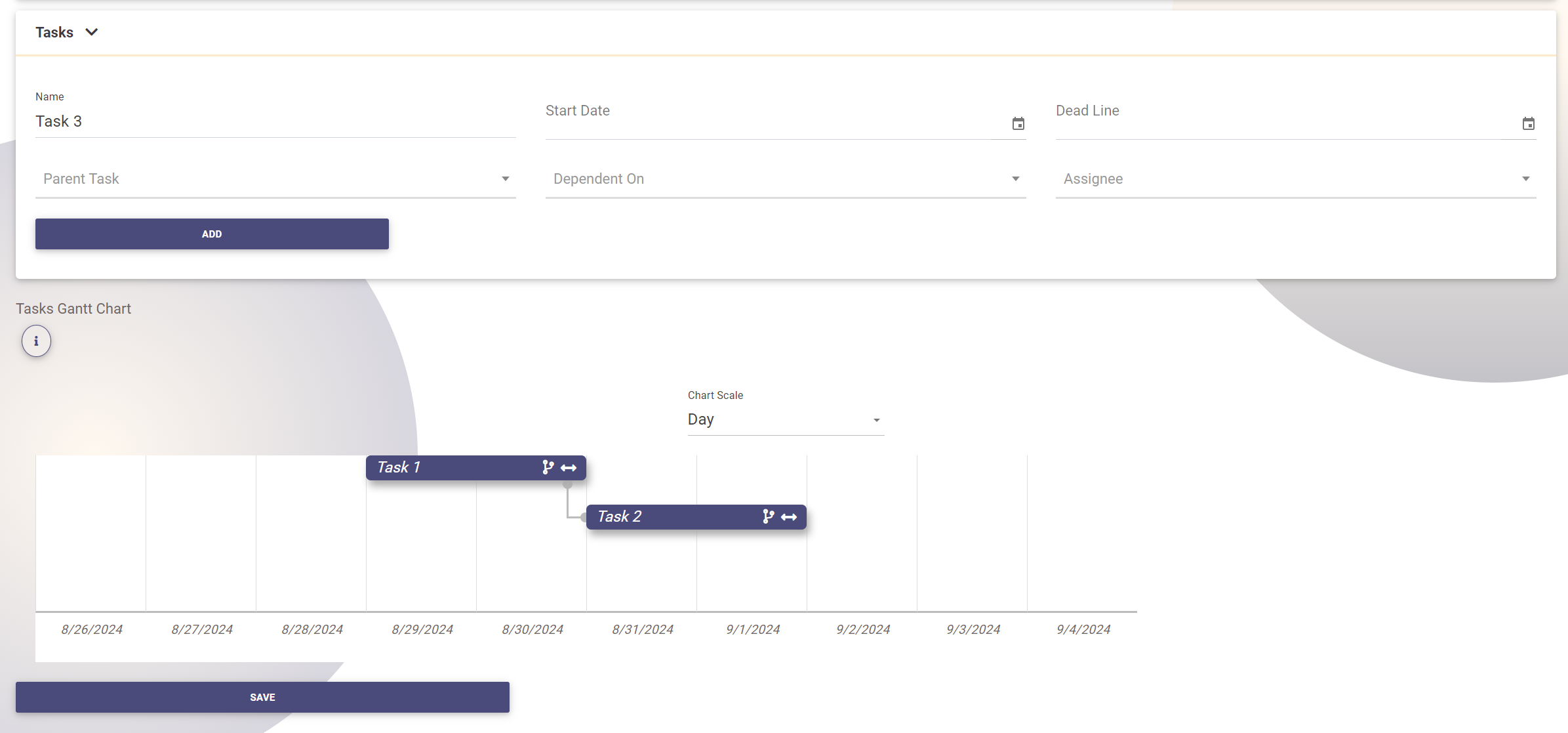Open the Assignee dropdown
Screen dimensions: 1568x733
click(x=1295, y=178)
